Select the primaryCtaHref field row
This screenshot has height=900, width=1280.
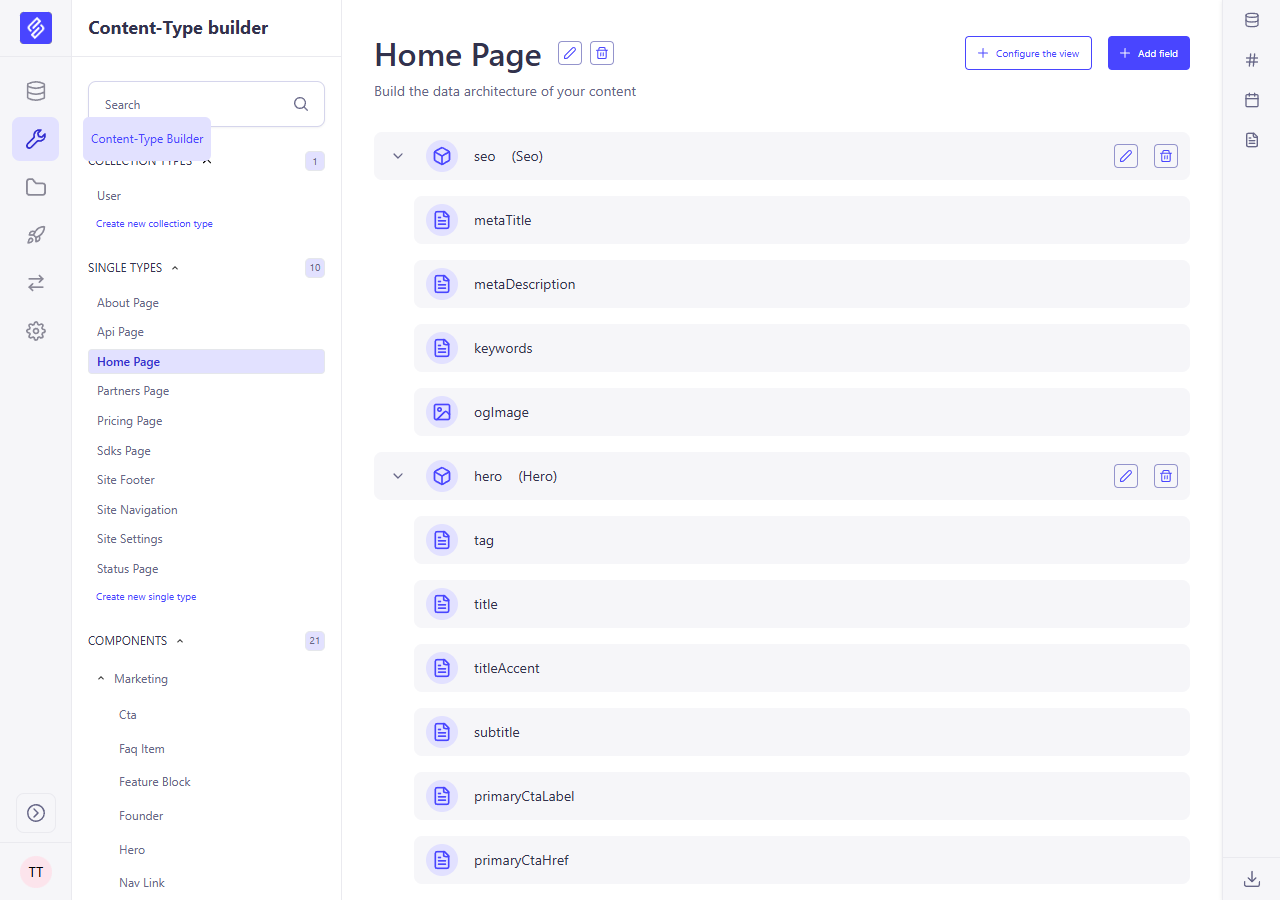802,860
